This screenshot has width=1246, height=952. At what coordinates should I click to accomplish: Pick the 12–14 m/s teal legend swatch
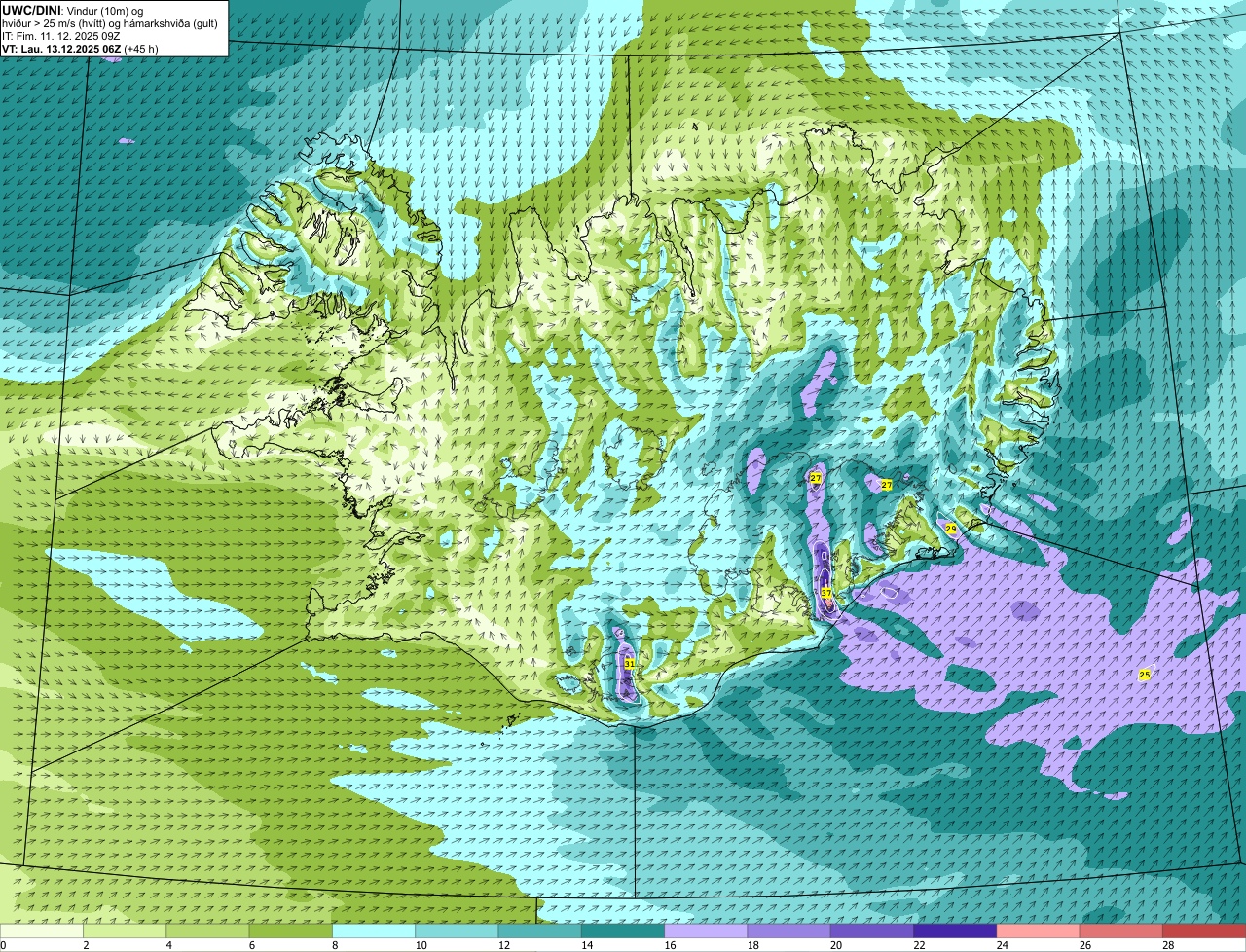click(x=540, y=931)
